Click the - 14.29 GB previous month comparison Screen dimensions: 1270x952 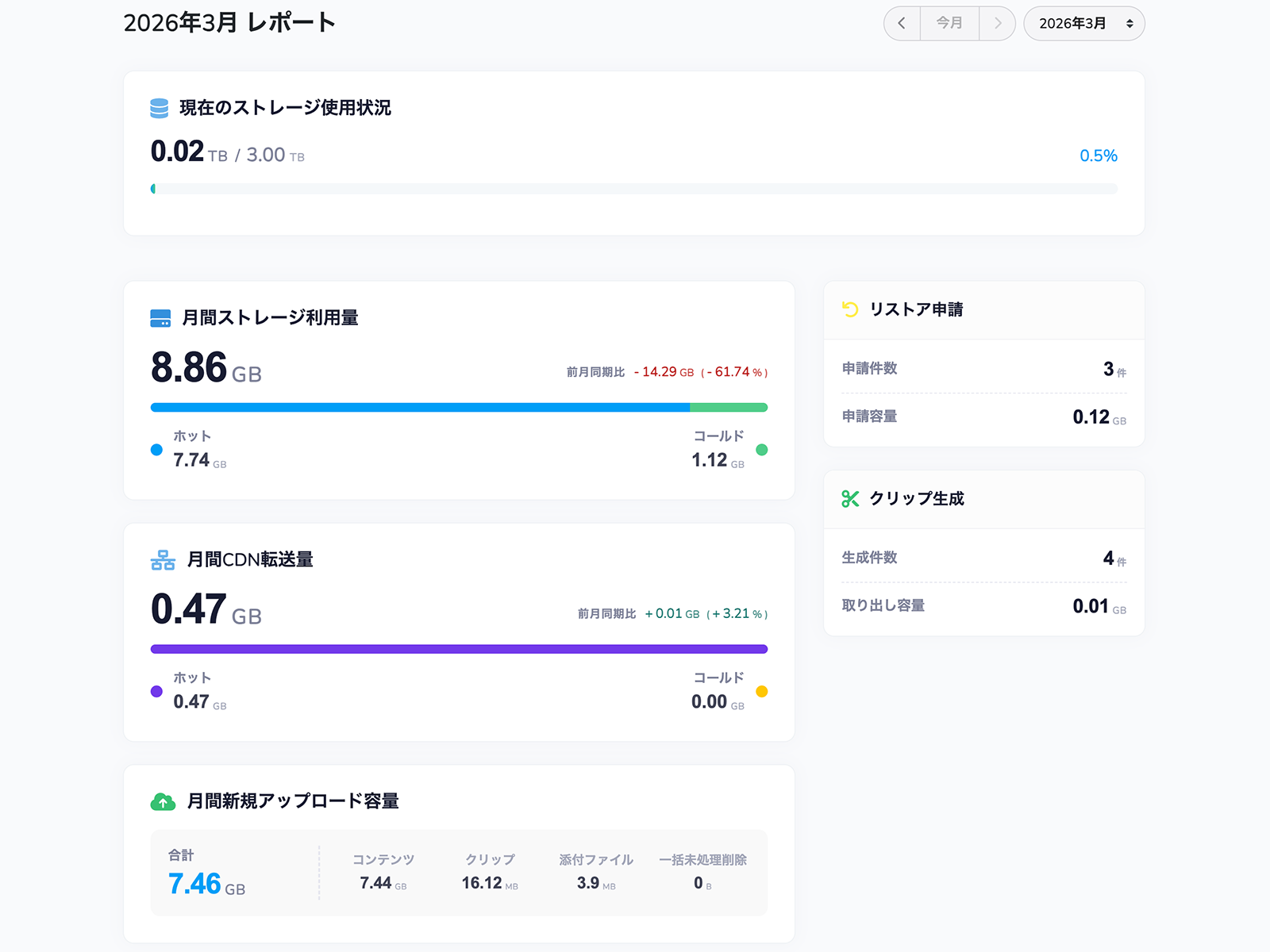[701, 372]
